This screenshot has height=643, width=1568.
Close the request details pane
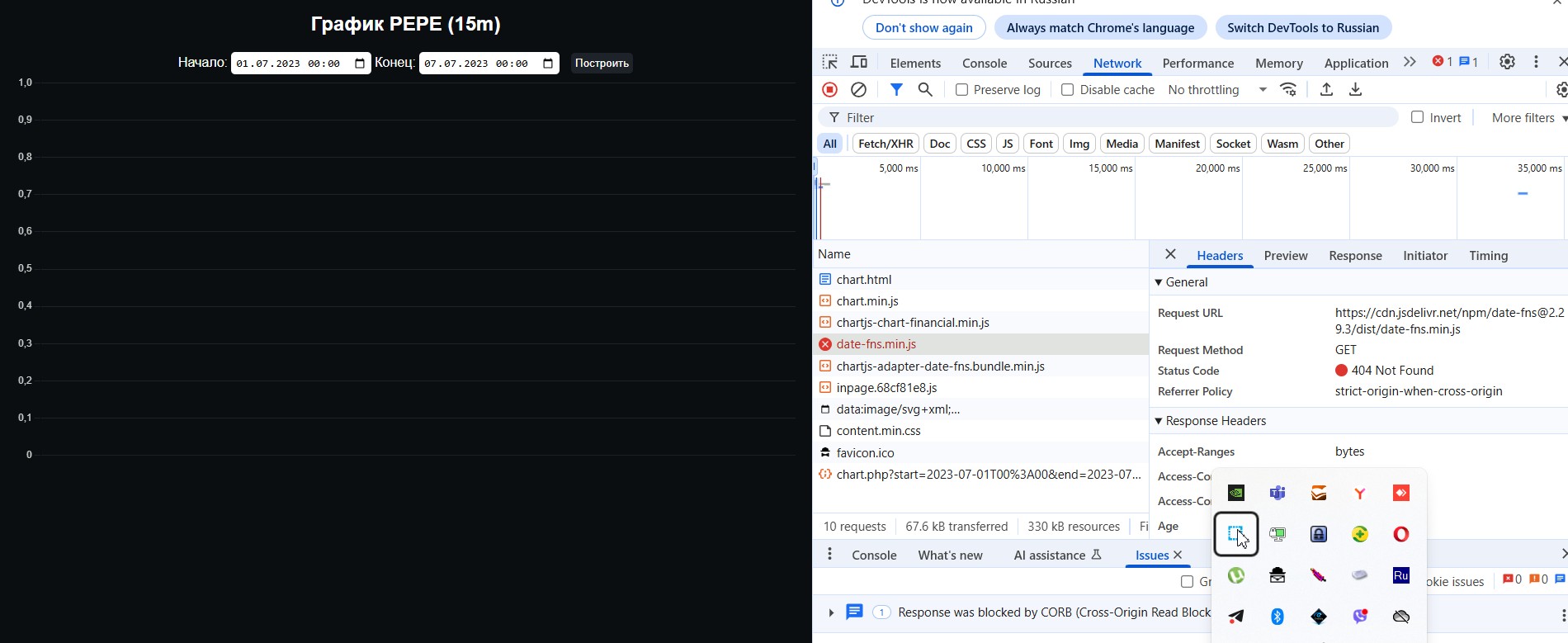pos(1170,254)
